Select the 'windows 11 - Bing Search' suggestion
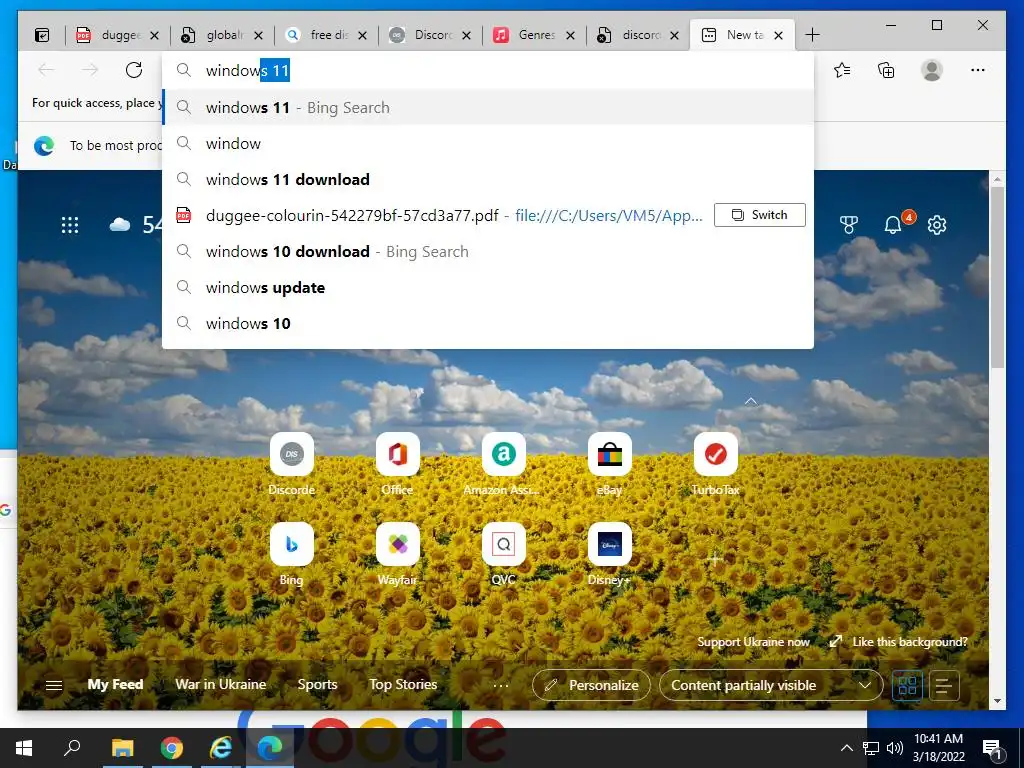This screenshot has width=1024, height=768. (x=488, y=108)
